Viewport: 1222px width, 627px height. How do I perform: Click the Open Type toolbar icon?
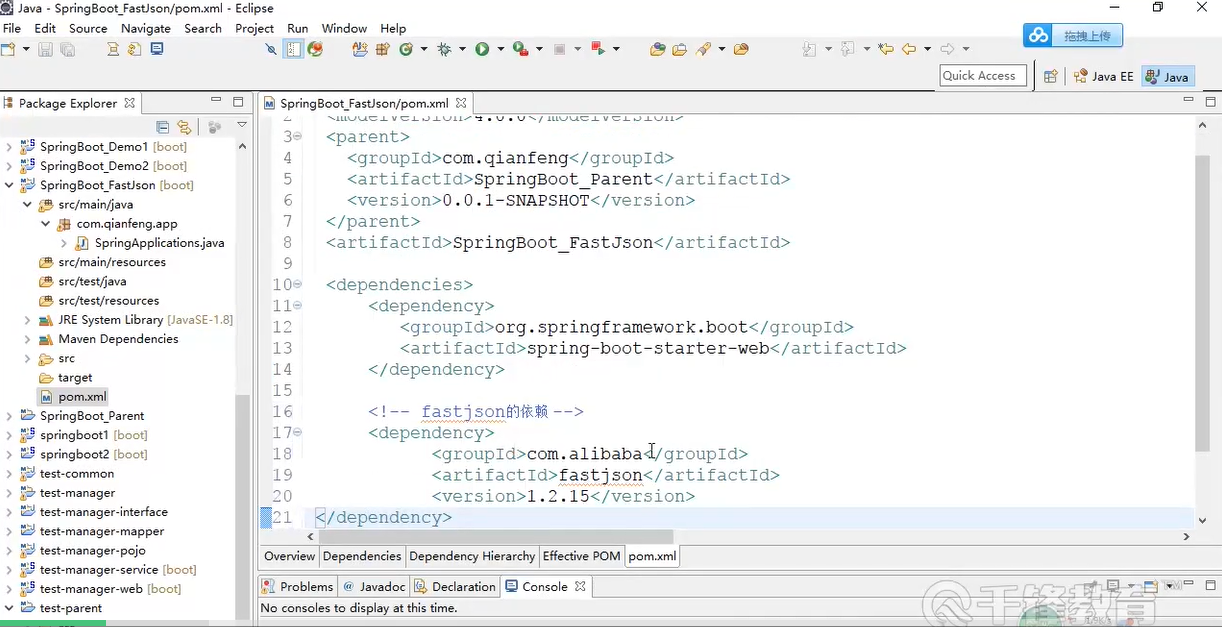coord(657,48)
